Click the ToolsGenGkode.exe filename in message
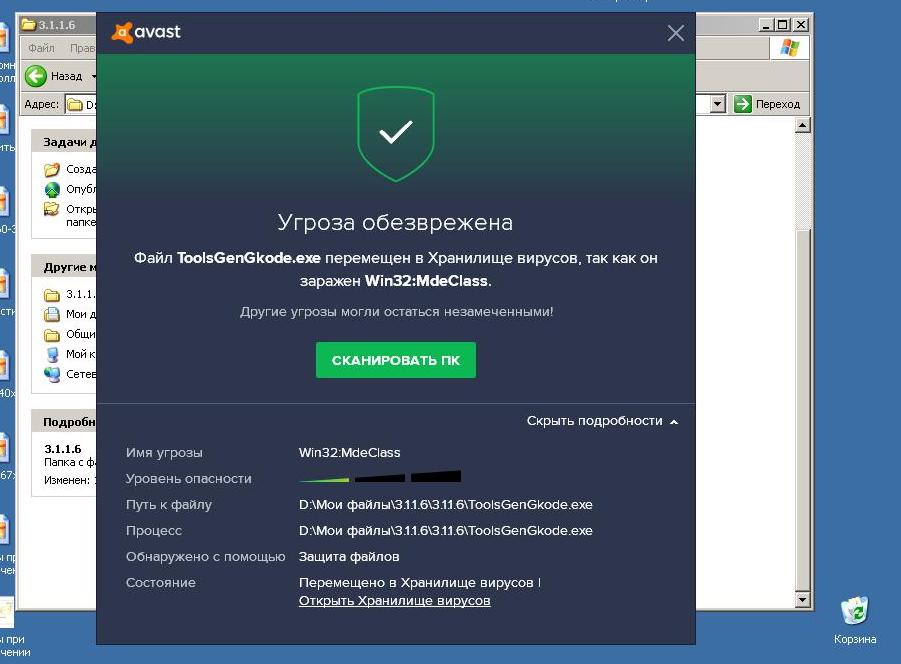This screenshot has width=901, height=664. point(248,258)
